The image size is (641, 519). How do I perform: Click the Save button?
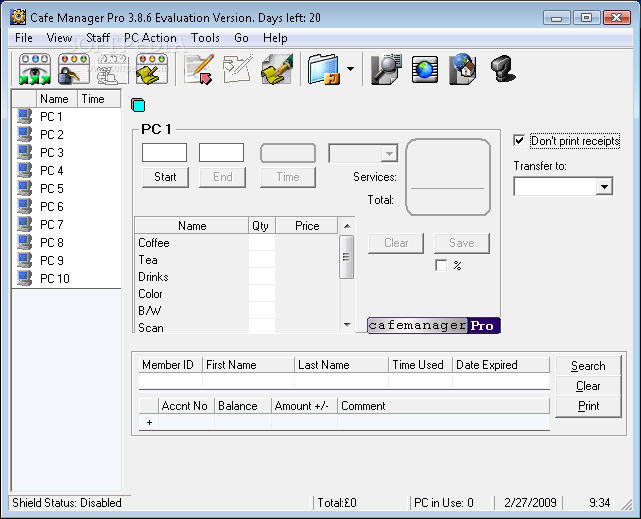[462, 243]
